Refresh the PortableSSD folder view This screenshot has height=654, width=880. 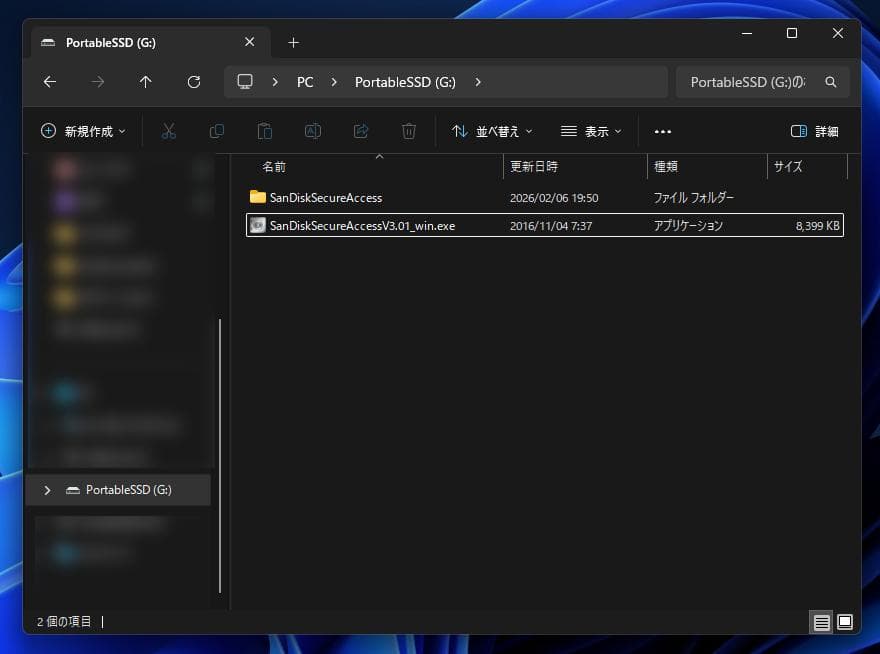click(194, 82)
